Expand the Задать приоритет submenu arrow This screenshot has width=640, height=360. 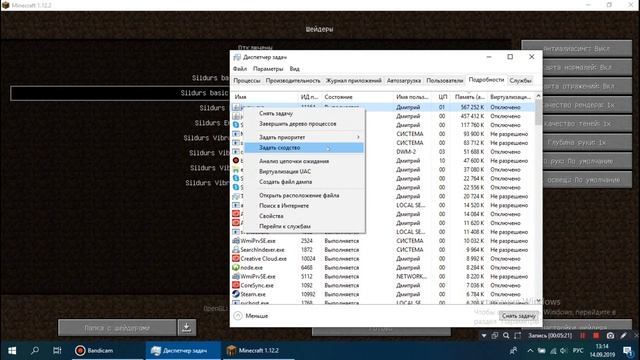coord(358,137)
